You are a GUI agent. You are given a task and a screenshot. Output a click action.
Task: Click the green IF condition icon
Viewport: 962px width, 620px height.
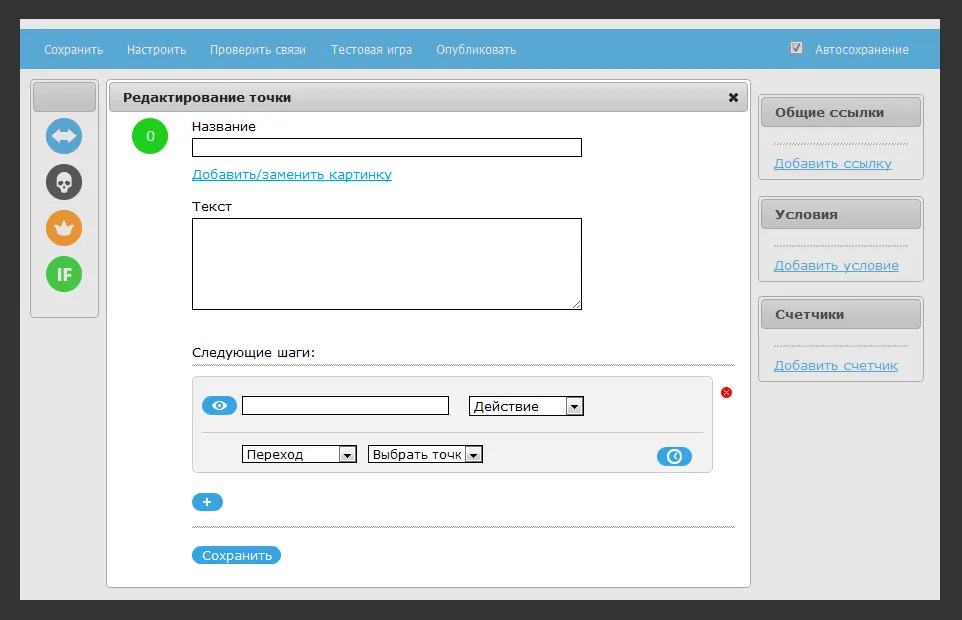(x=64, y=274)
